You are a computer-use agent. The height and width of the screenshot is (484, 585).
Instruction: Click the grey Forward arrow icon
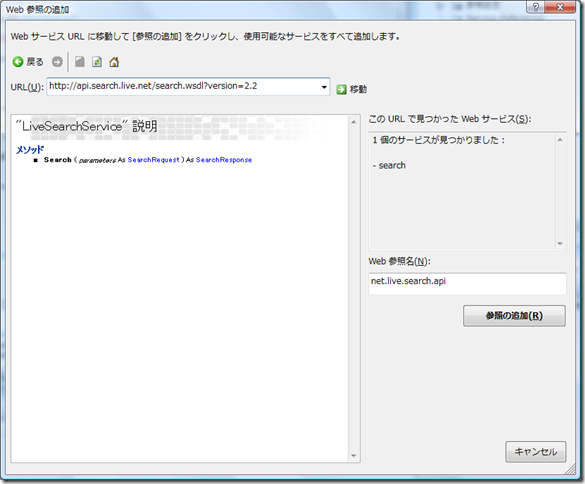click(x=57, y=62)
